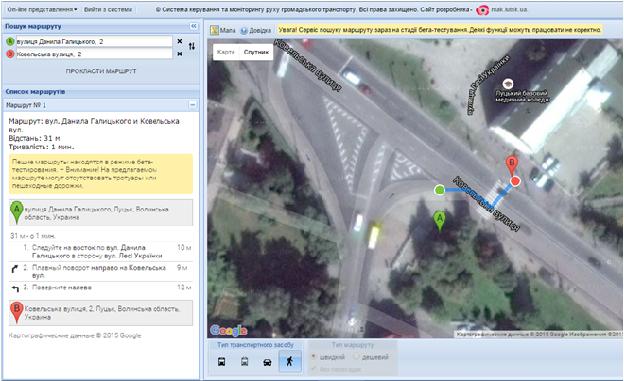Select the pedestrian walking mode icon
Viewport: 624px width, 381px height.
(x=290, y=361)
